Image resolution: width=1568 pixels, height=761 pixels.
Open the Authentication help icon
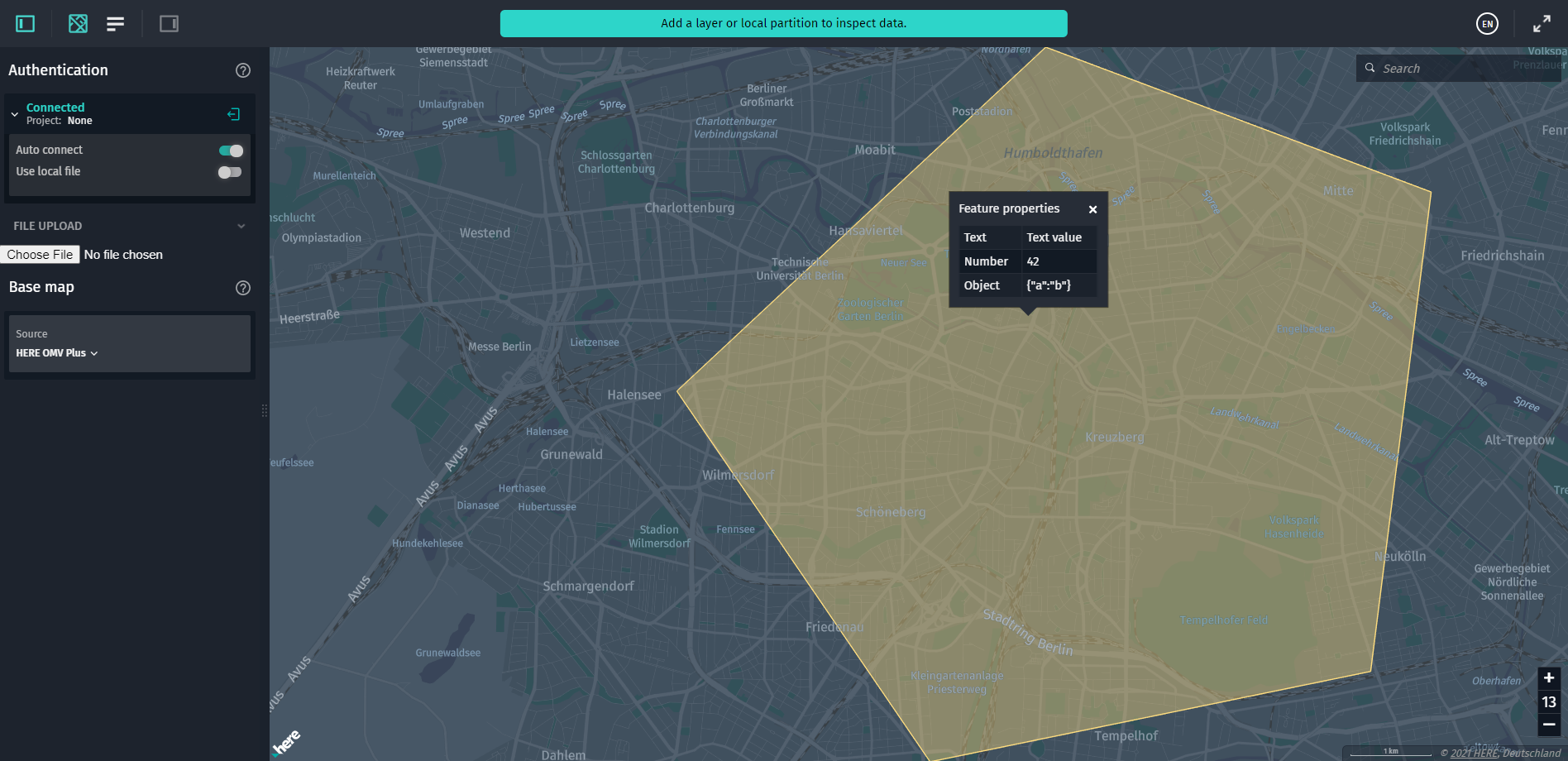click(242, 70)
